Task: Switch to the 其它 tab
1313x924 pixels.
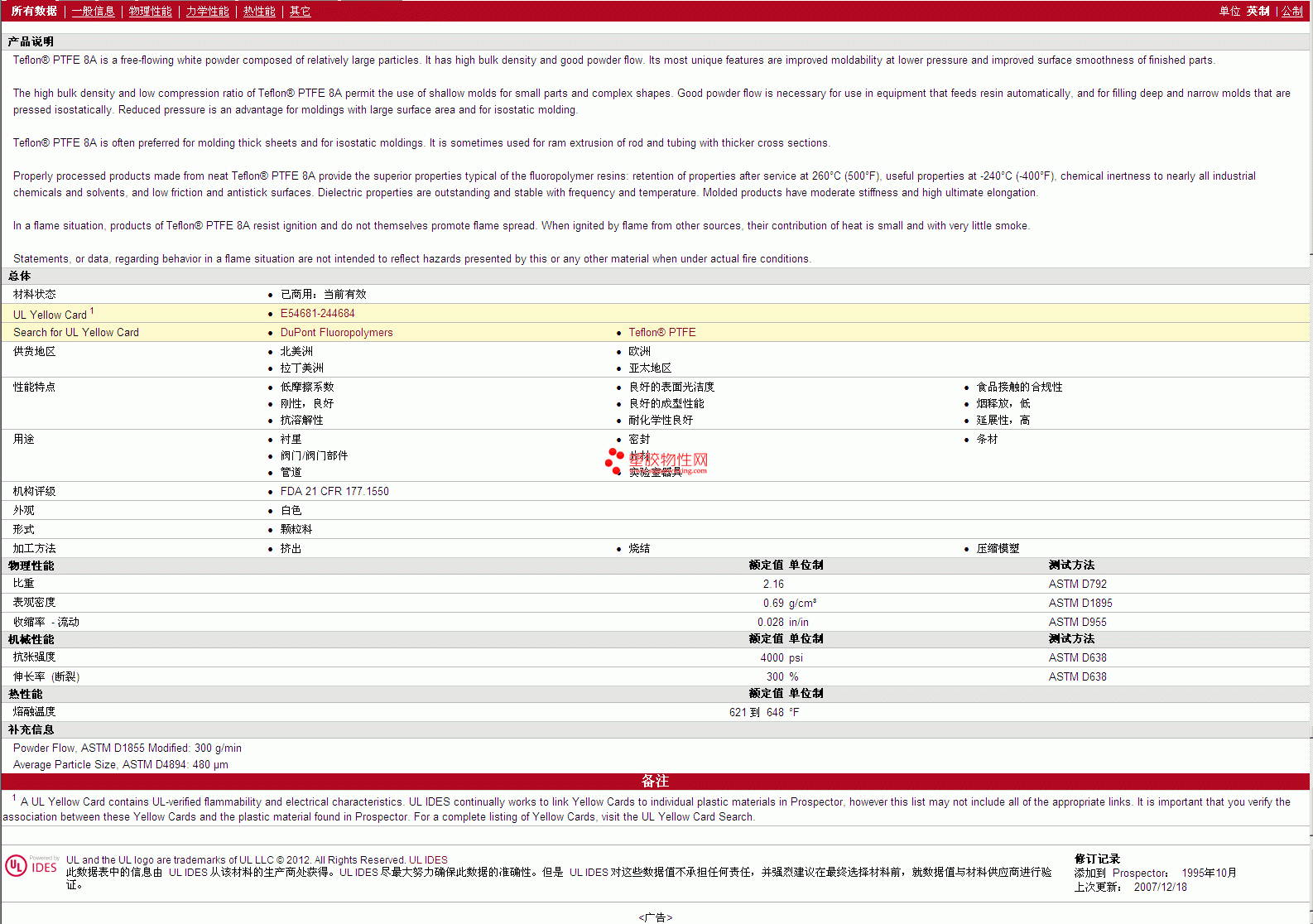Action: (x=301, y=12)
